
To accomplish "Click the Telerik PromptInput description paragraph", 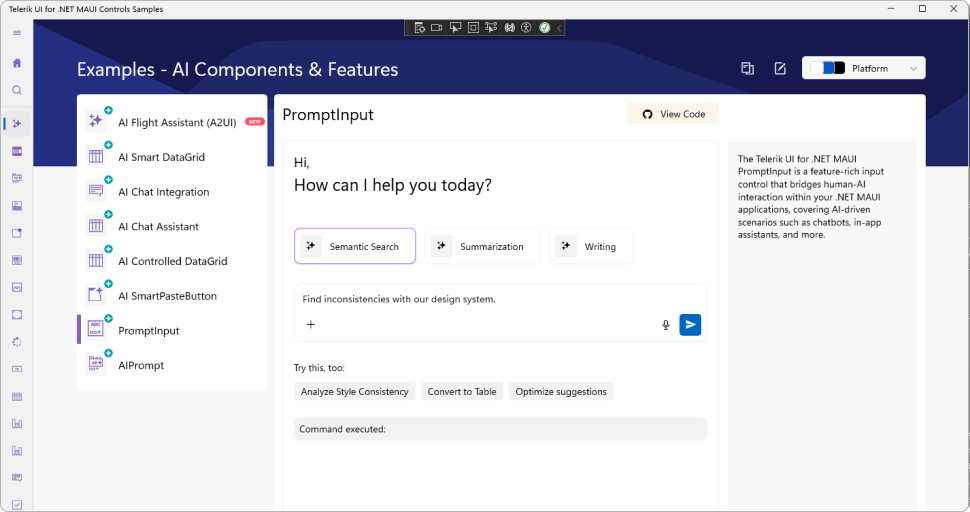I will pyautogui.click(x=811, y=197).
